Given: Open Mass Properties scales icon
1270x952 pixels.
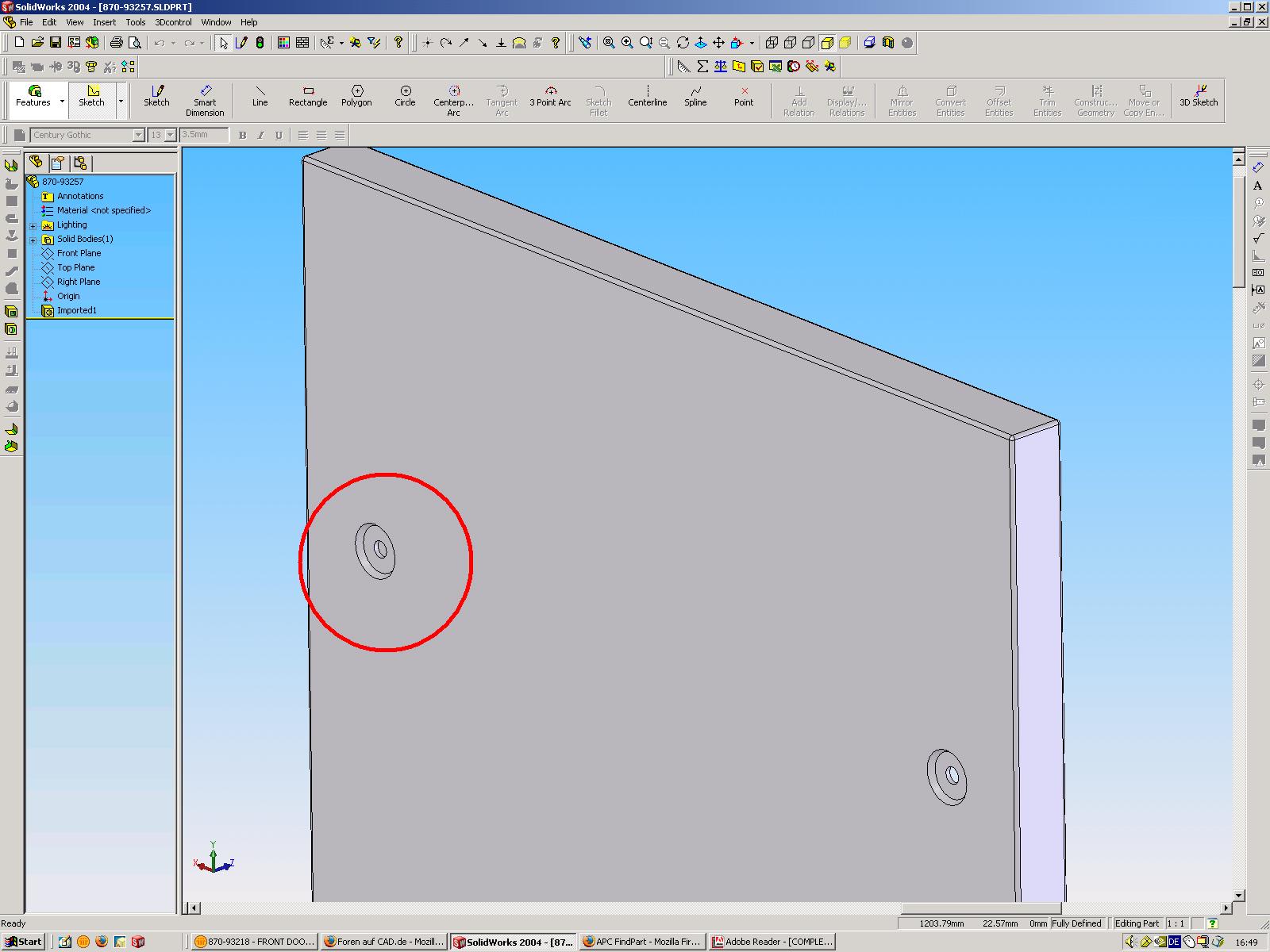Looking at the screenshot, I should pyautogui.click(x=721, y=67).
